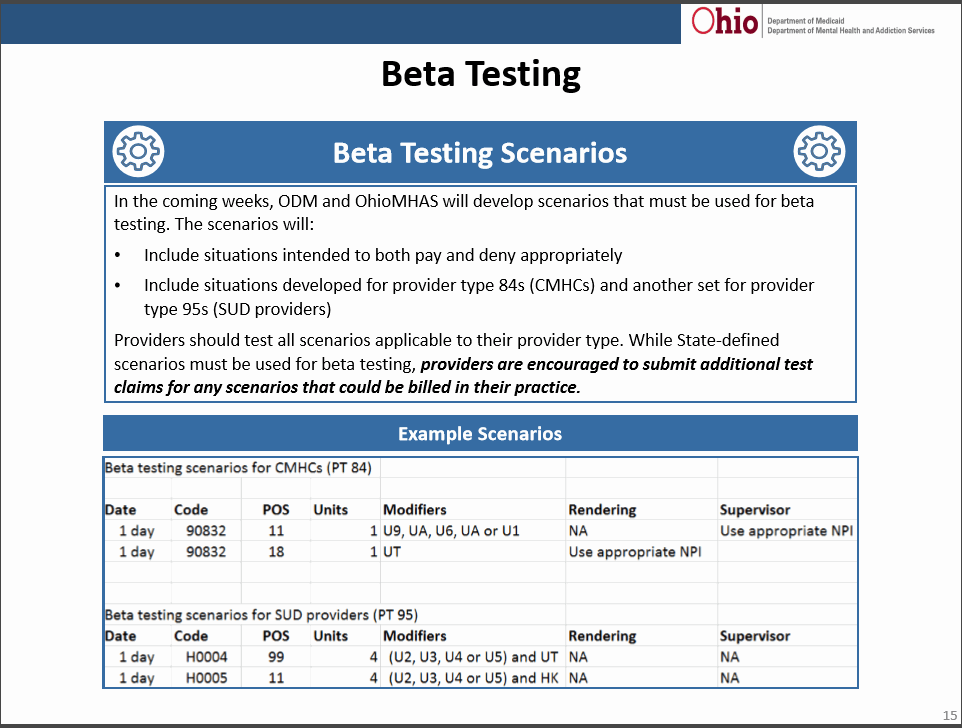Click the left gear icon in the banner
Image resolution: width=962 pixels, height=728 pixels.
pos(139,152)
